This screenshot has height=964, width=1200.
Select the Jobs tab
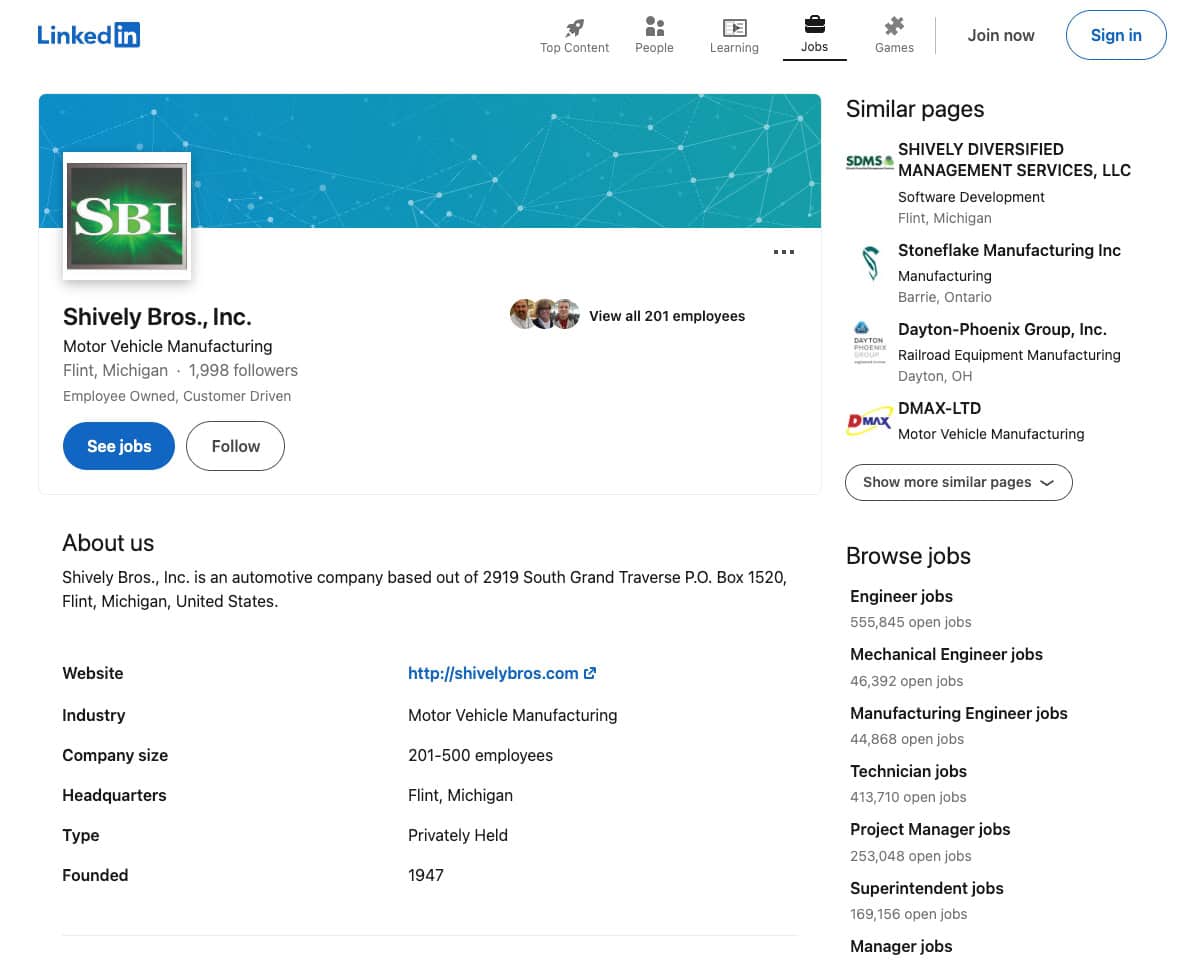click(x=814, y=35)
